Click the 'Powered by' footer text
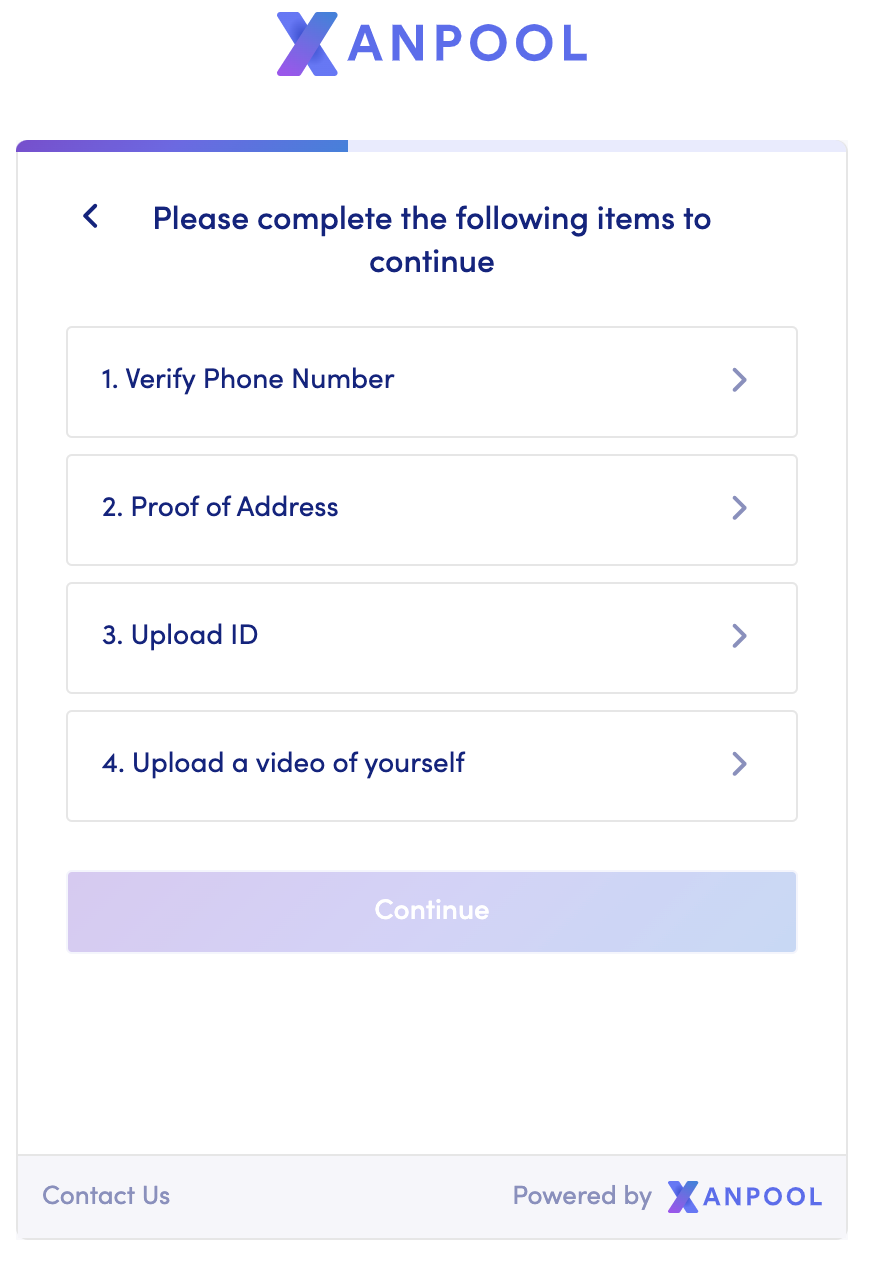 pyautogui.click(x=582, y=1196)
